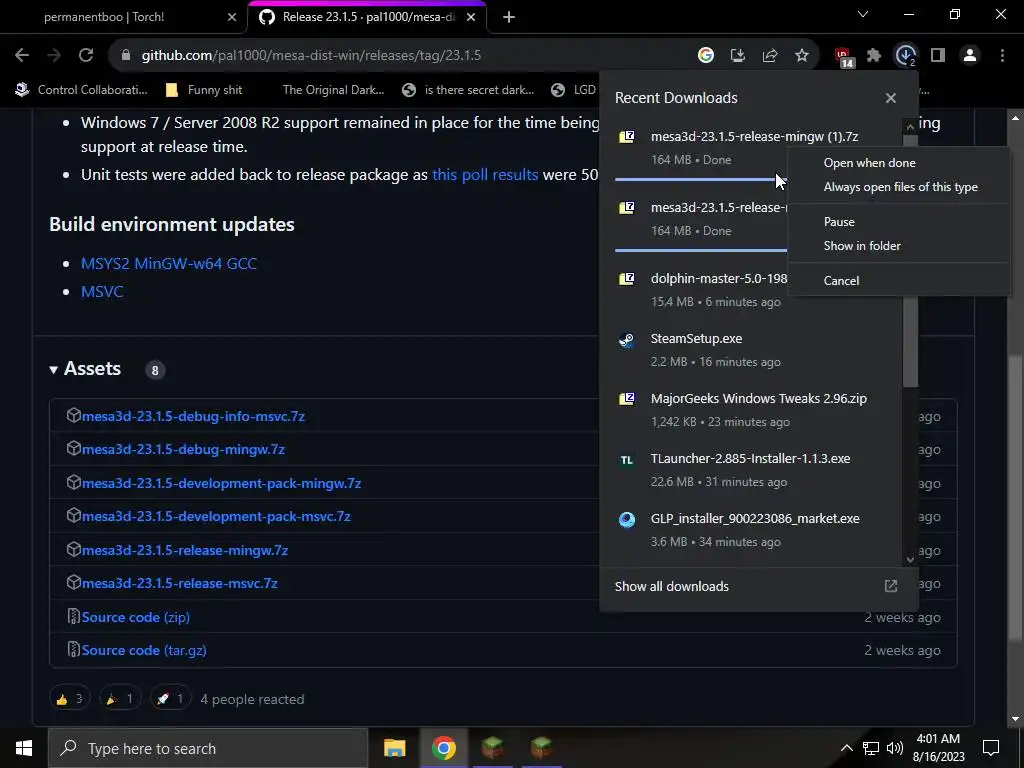Open Control Collaborati... bookmark
This screenshot has height=768, width=1024.
click(x=82, y=90)
